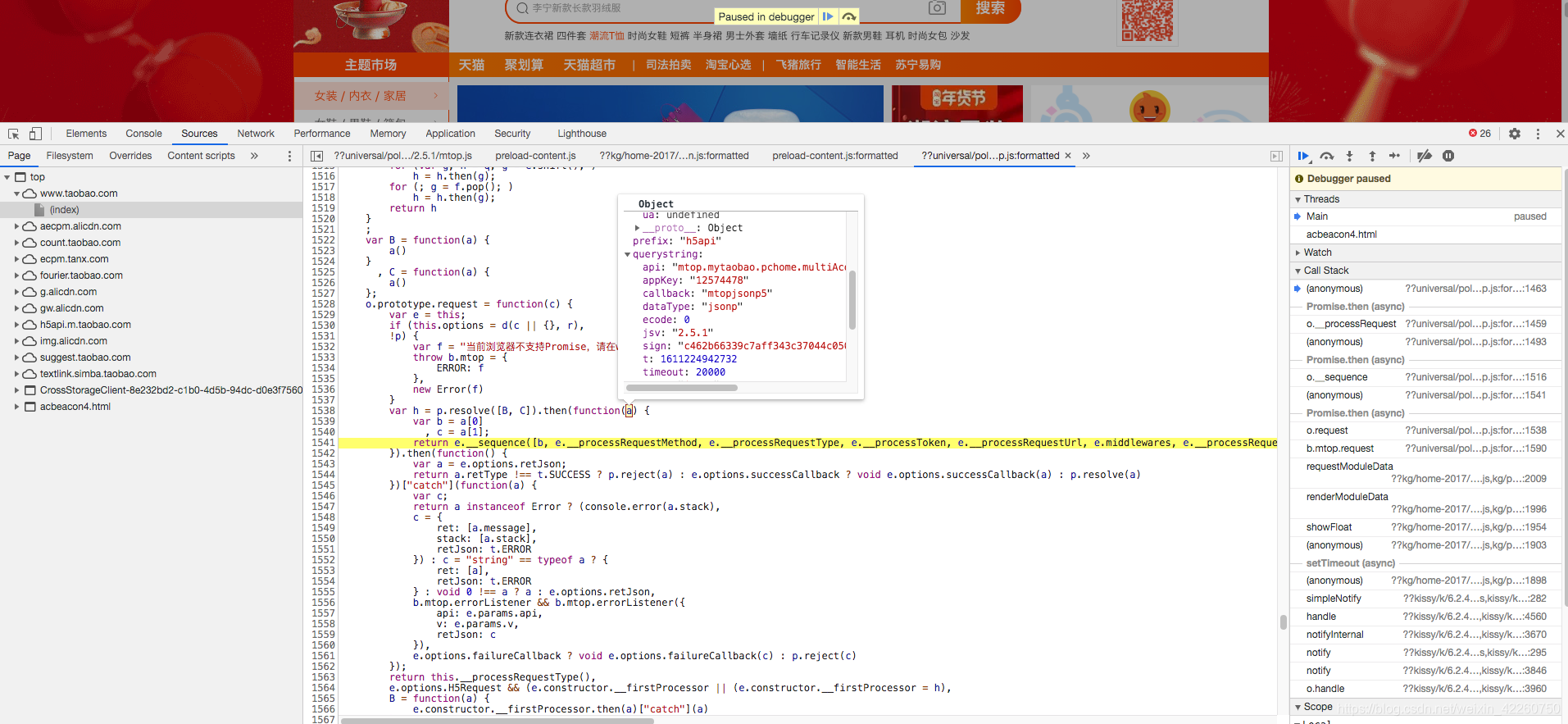The width and height of the screenshot is (1568, 724).
Task: Select requestModuleData call stack frame
Action: (x=1426, y=472)
